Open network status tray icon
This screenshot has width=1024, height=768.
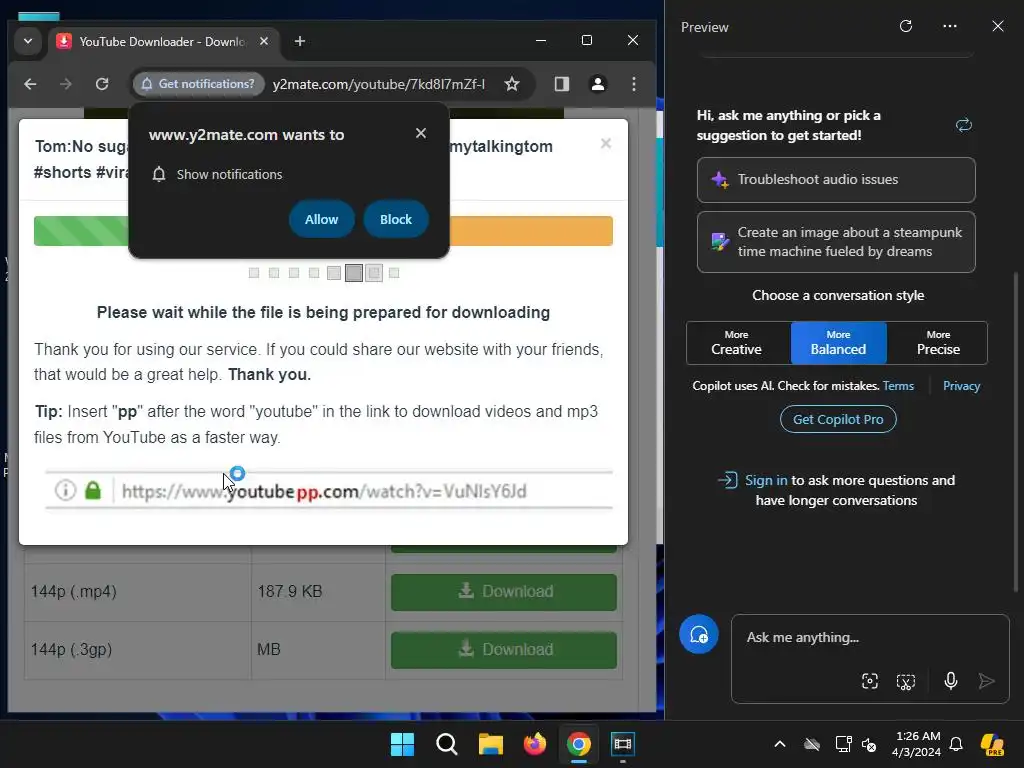click(x=843, y=744)
